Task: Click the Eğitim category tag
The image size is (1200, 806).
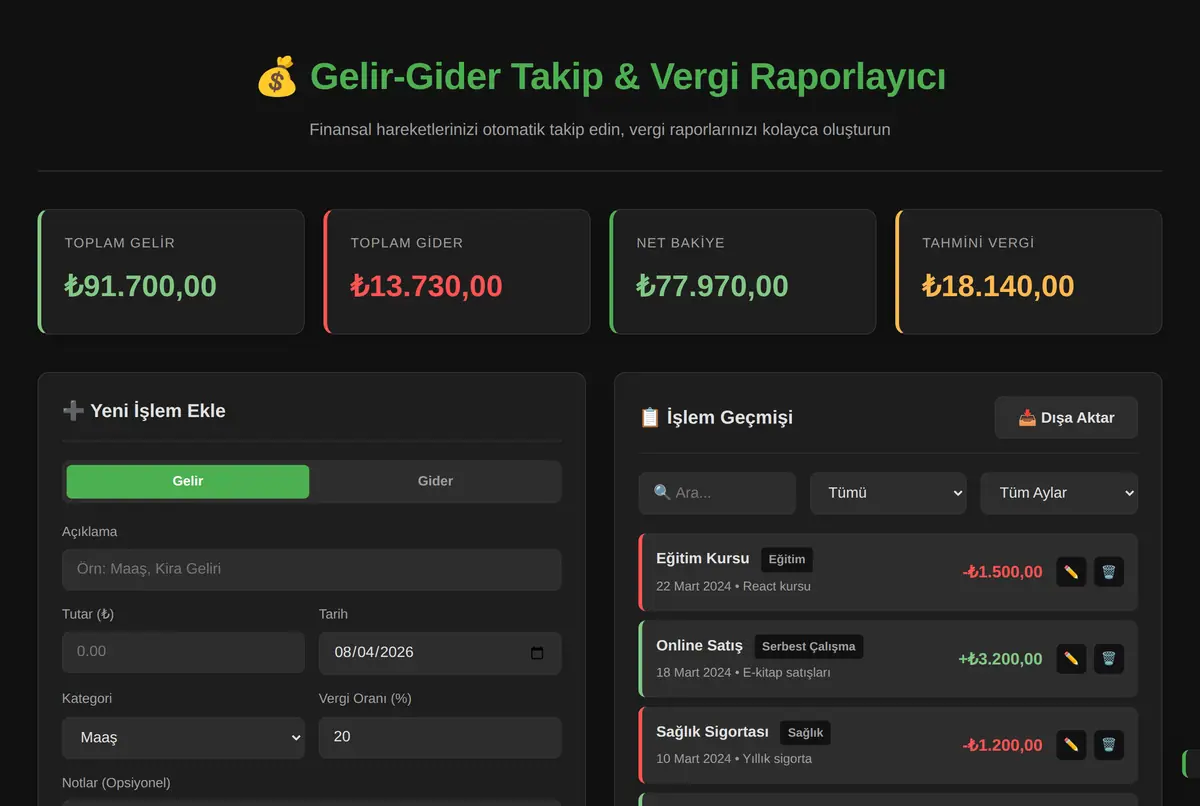Action: pyautogui.click(x=787, y=559)
